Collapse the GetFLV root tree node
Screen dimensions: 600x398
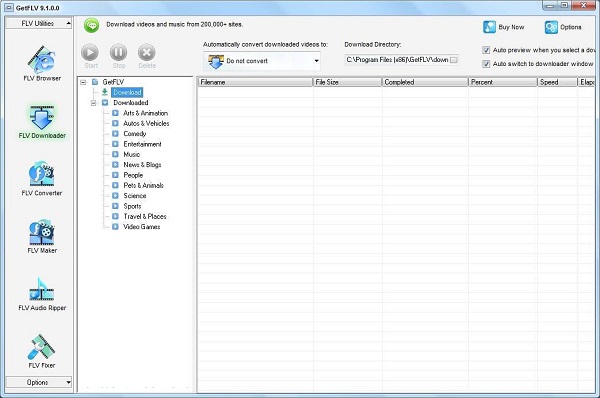tap(83, 82)
